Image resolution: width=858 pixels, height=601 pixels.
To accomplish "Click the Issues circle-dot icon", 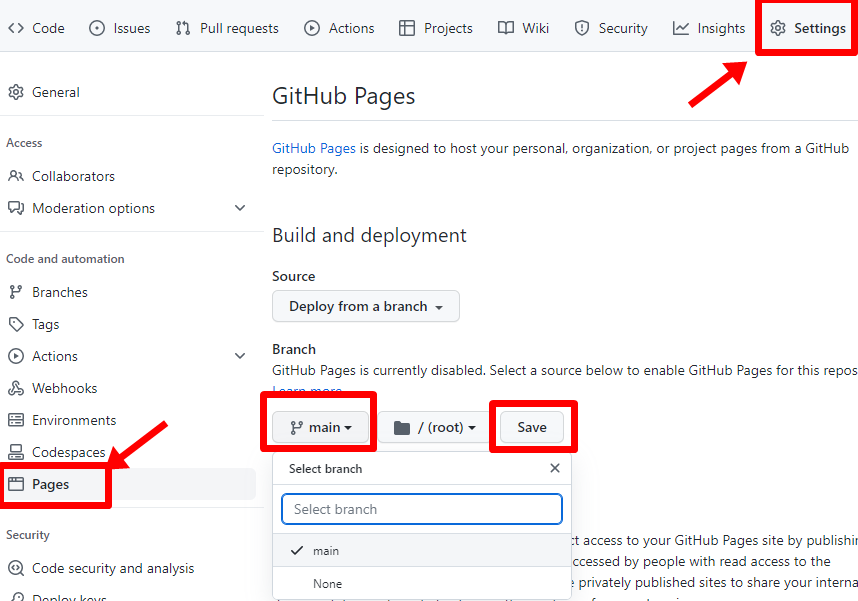I will (x=97, y=28).
